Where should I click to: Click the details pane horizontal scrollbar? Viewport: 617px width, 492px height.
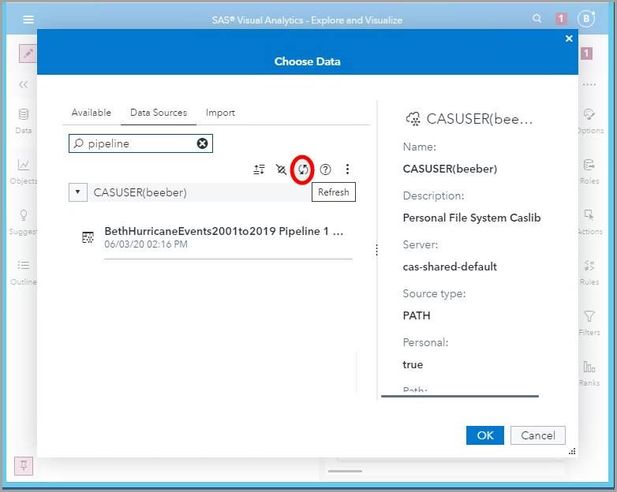[x=460, y=396]
